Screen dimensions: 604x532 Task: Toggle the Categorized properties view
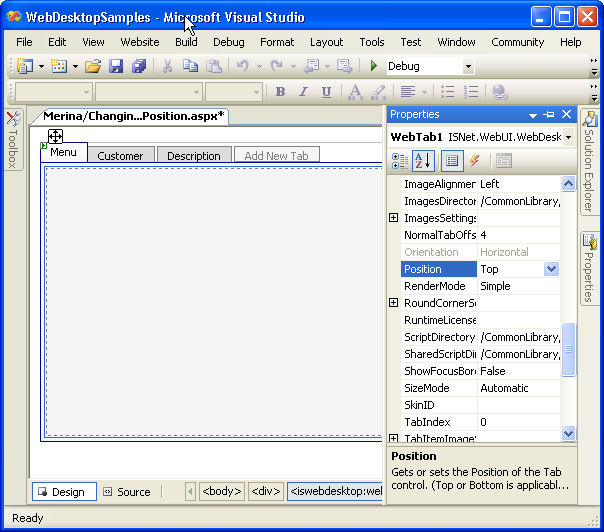click(x=400, y=161)
